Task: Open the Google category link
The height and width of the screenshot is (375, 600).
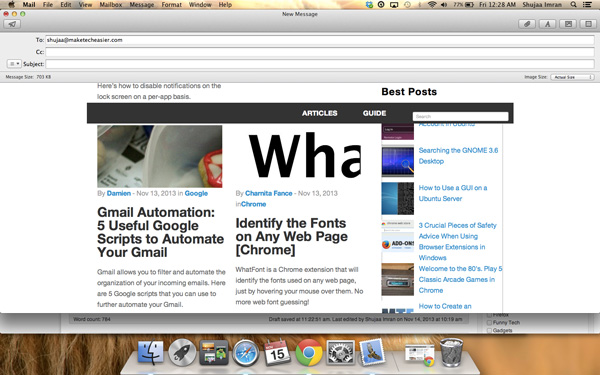Action: pyautogui.click(x=196, y=193)
